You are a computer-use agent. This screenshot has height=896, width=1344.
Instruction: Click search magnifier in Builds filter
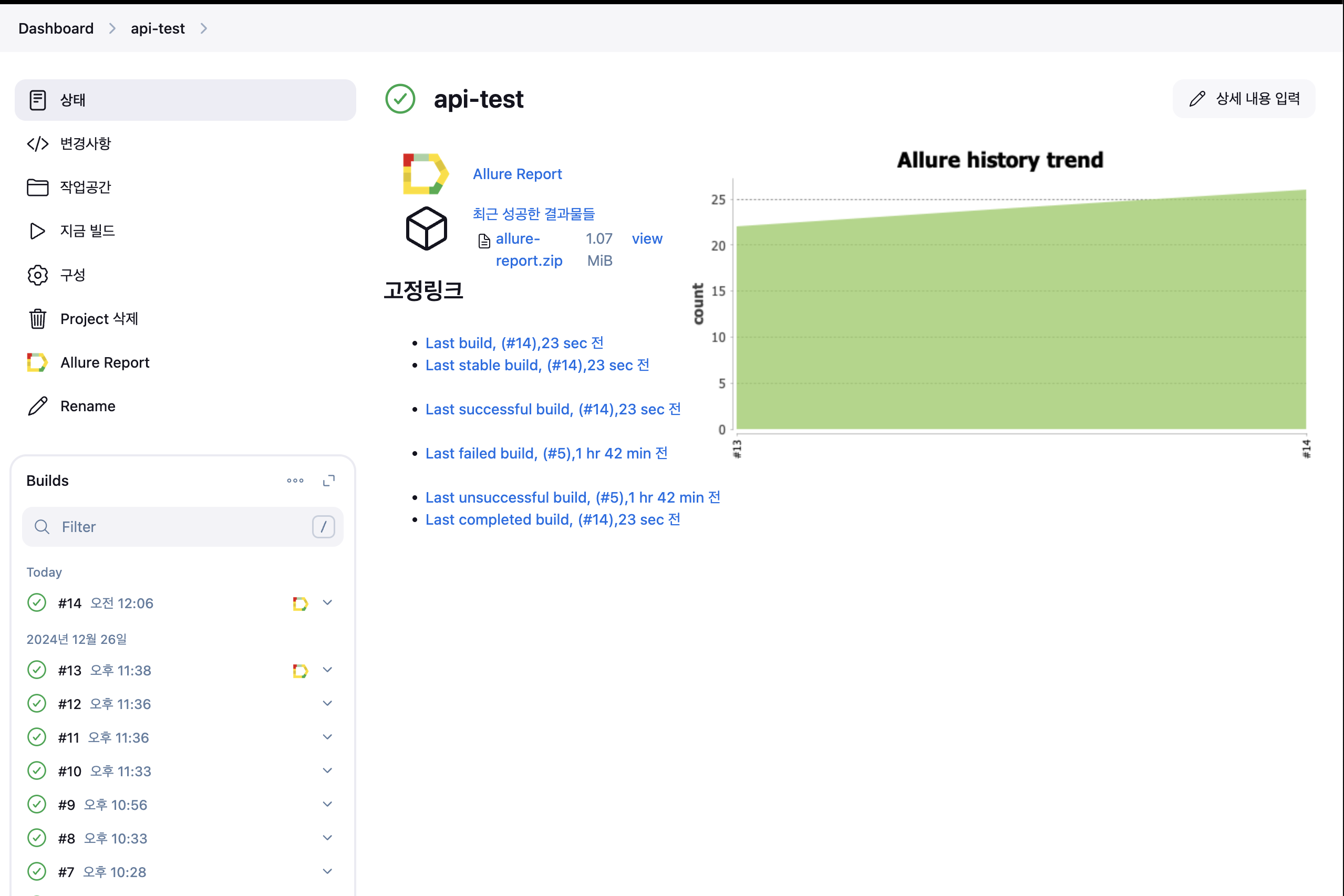pyautogui.click(x=42, y=527)
